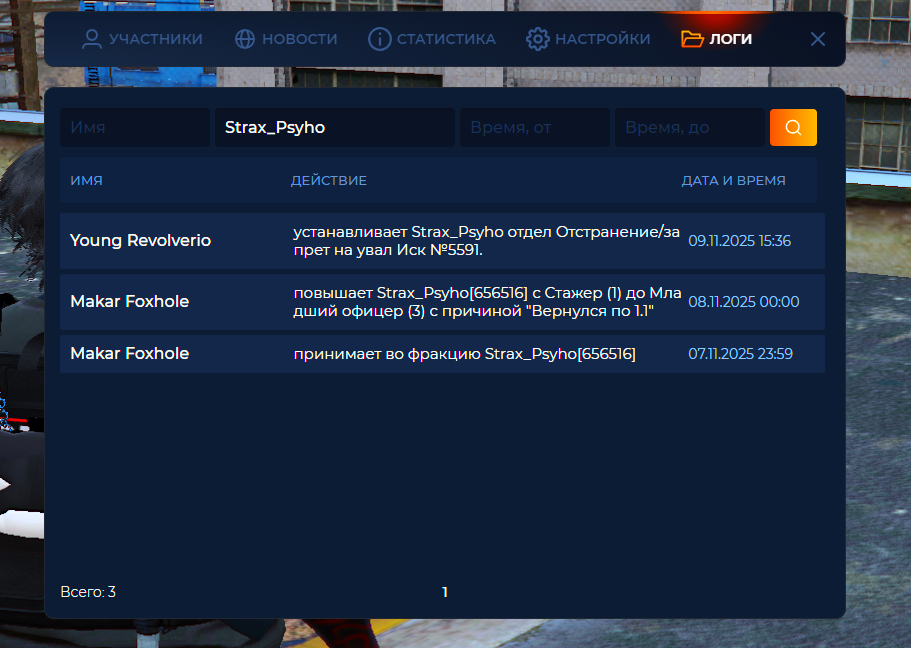This screenshot has height=648, width=911.
Task: Go to the Настройки tab
Action: 602,39
